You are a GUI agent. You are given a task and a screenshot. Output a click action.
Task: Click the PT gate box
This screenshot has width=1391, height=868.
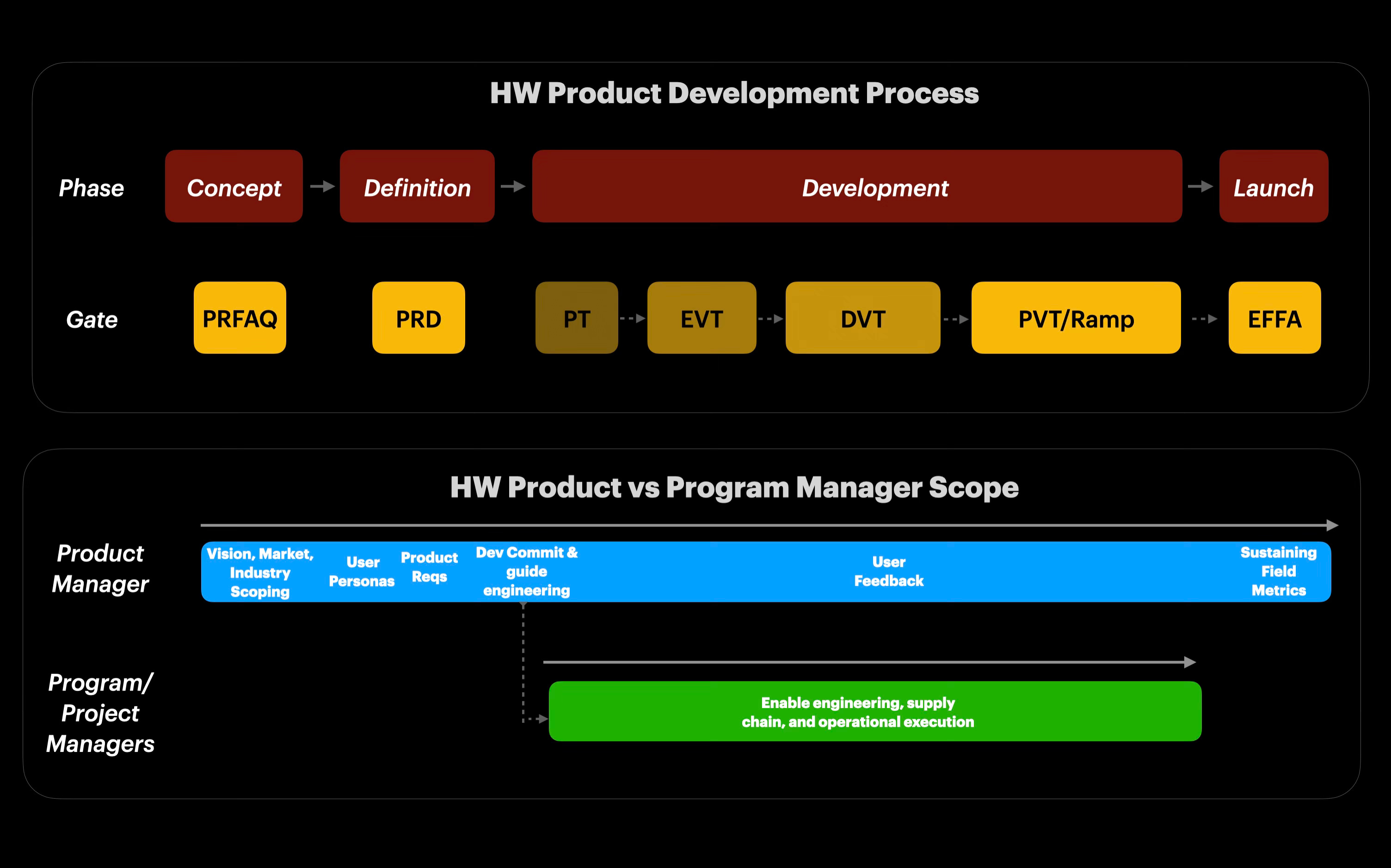(576, 318)
